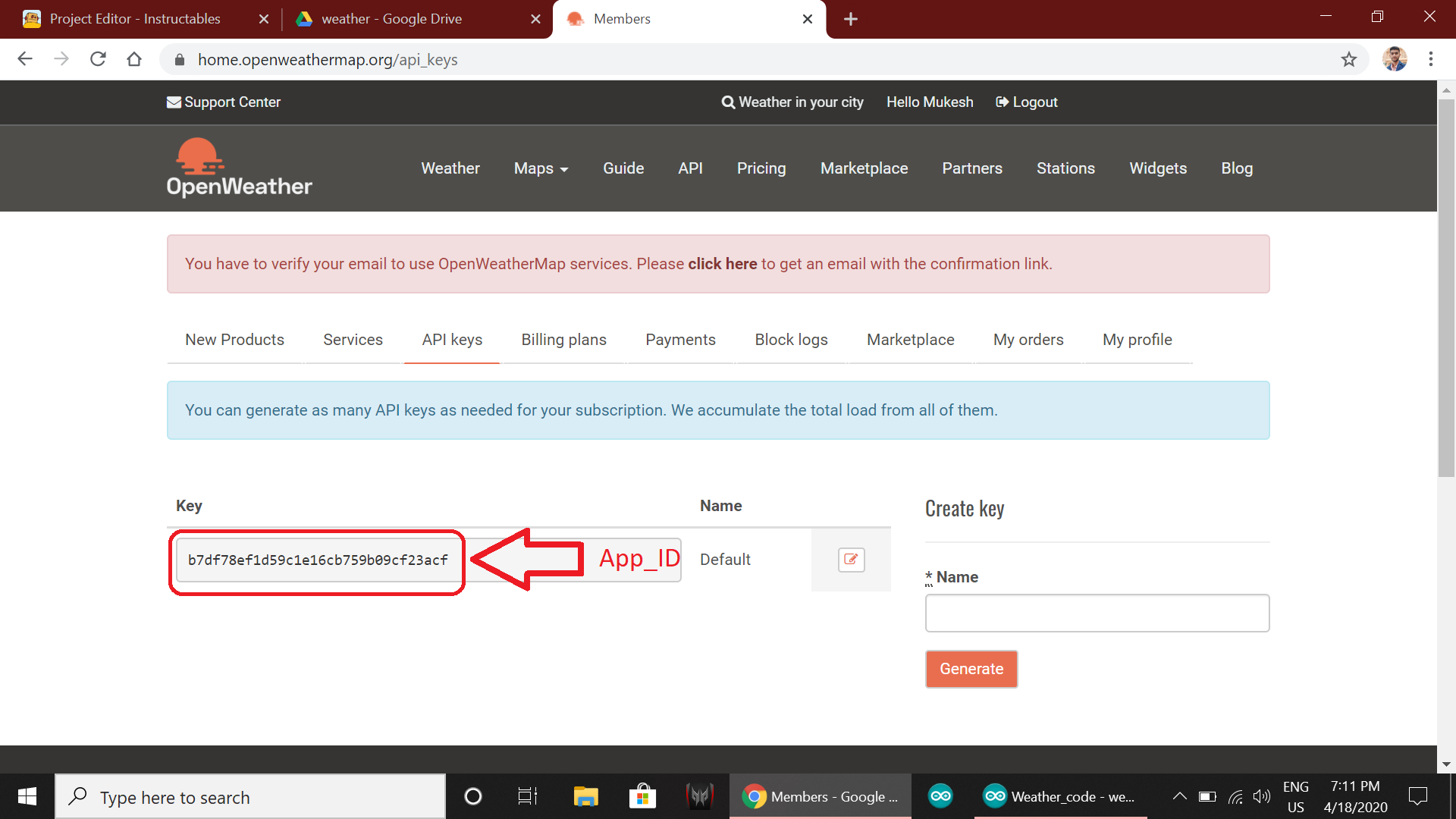1456x819 pixels.
Task: Close the Project Editor - Instructables tab
Action: point(263,19)
